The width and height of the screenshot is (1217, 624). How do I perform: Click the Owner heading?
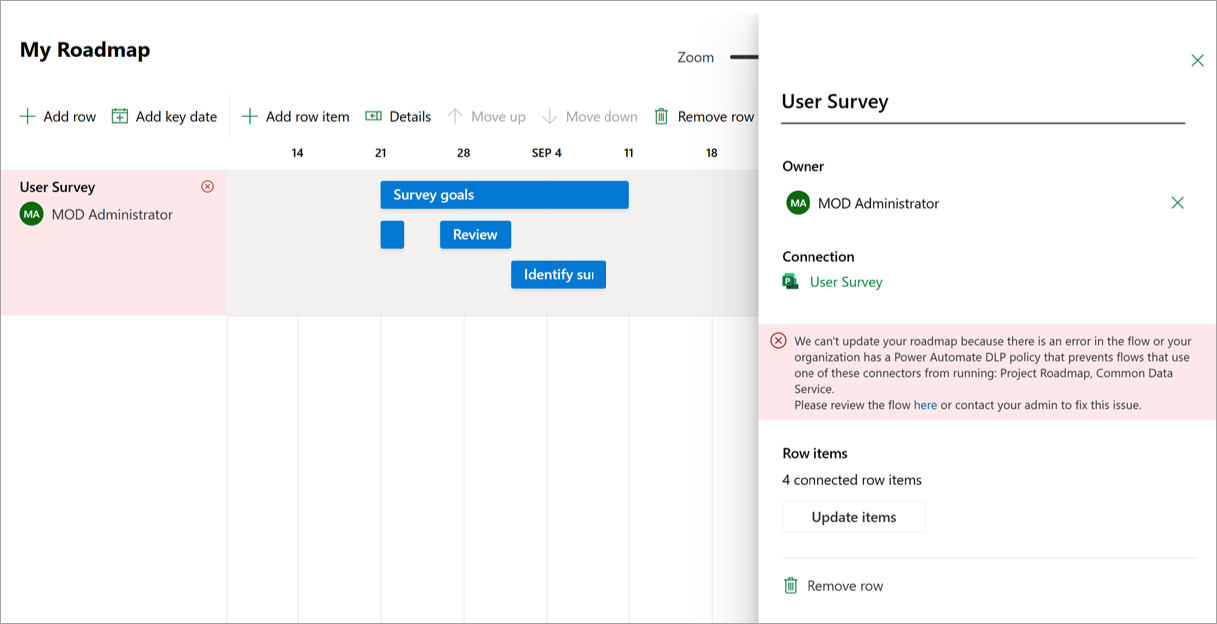[803, 167]
